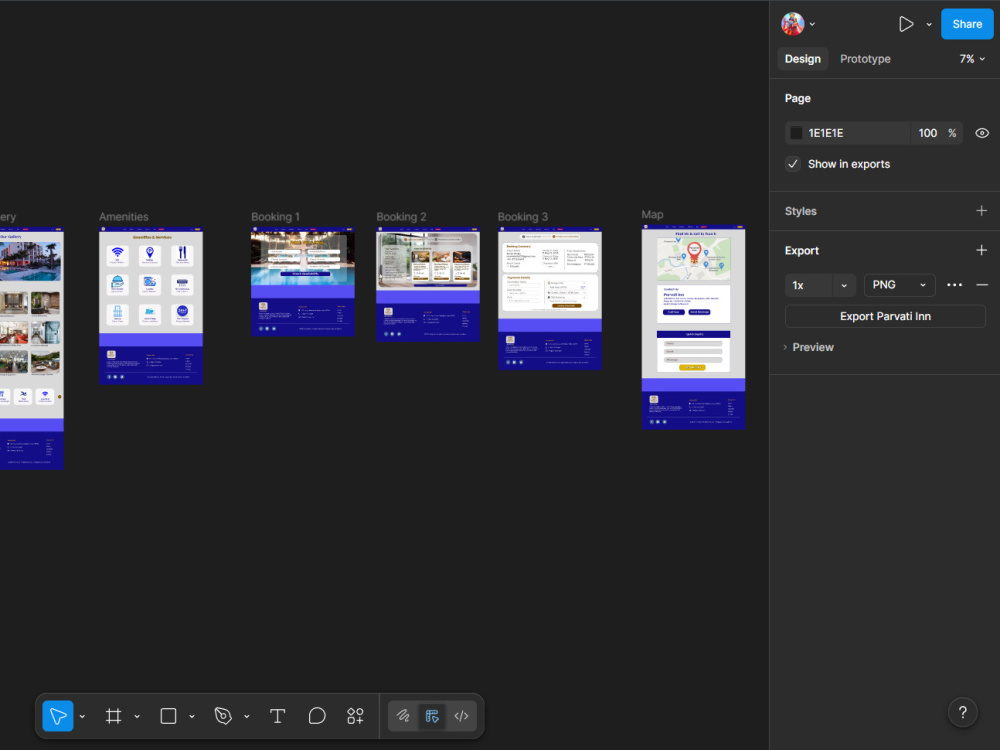Open PNG export format dropdown
Screen dimensions: 1000x750
899,285
